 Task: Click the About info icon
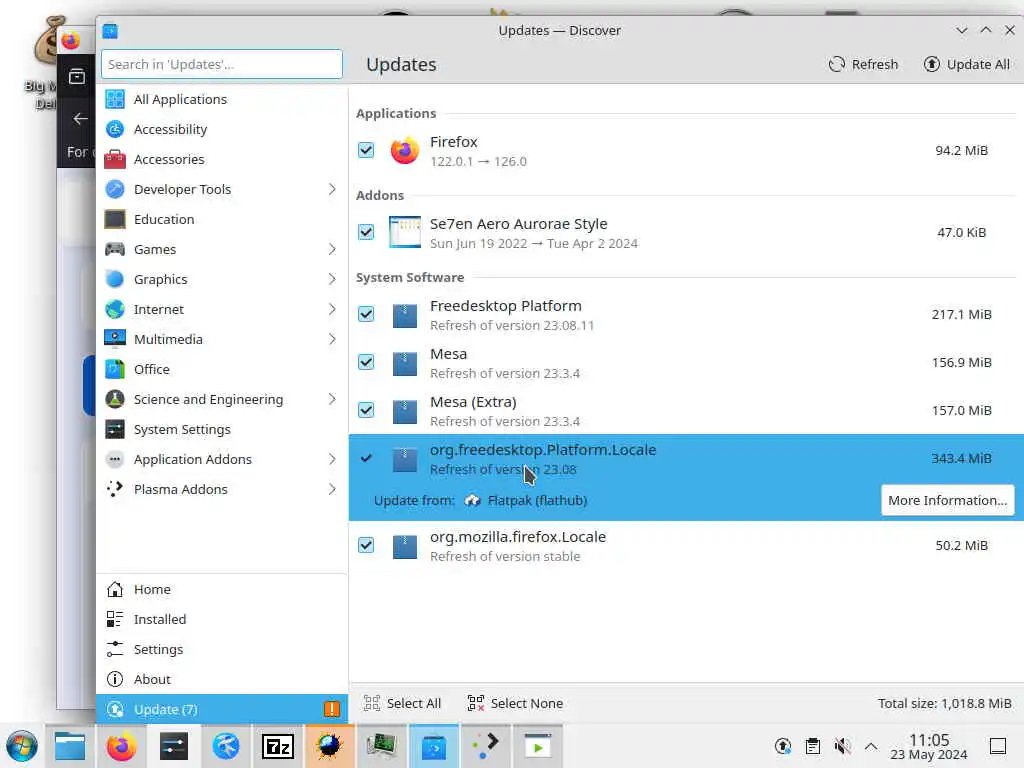pos(115,679)
